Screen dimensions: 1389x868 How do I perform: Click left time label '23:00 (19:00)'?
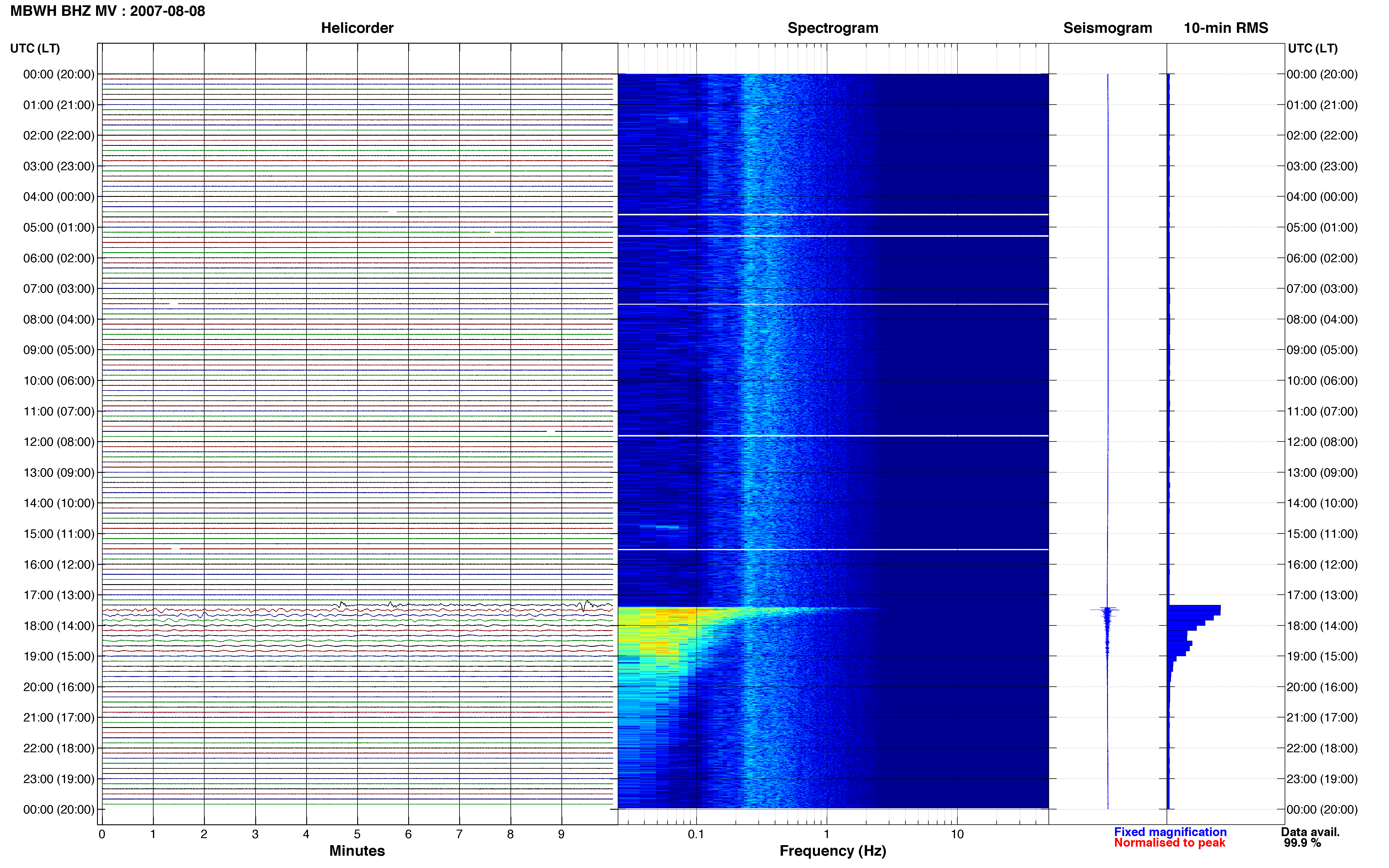click(x=59, y=779)
